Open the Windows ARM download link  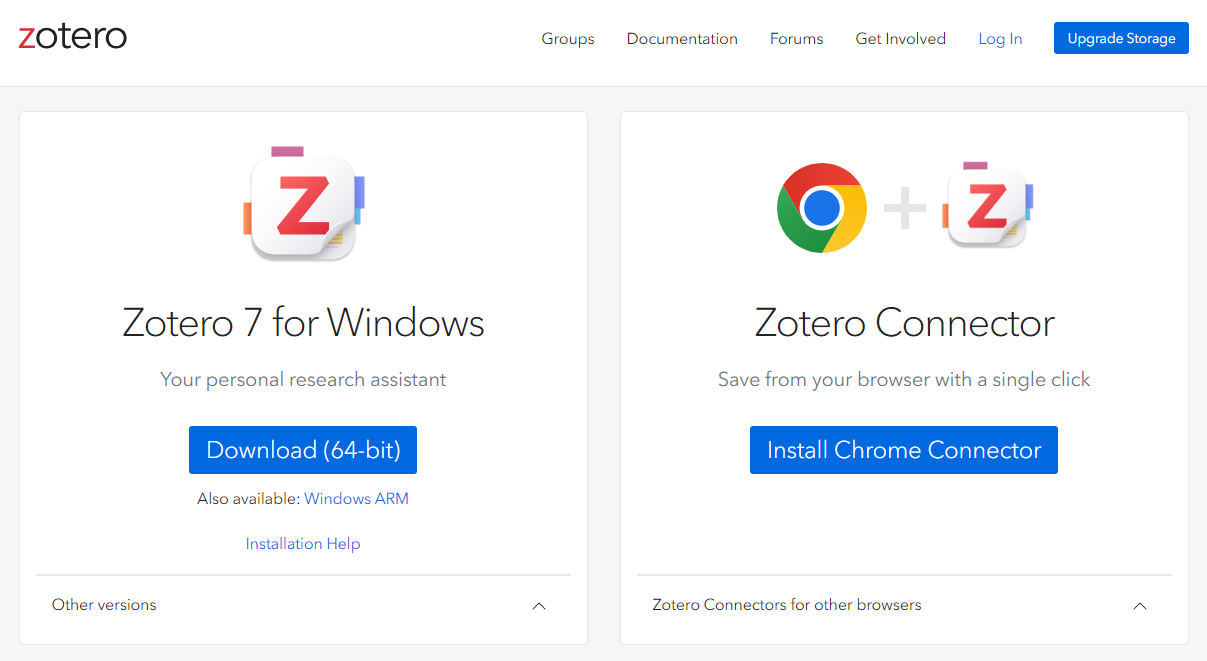tap(356, 498)
